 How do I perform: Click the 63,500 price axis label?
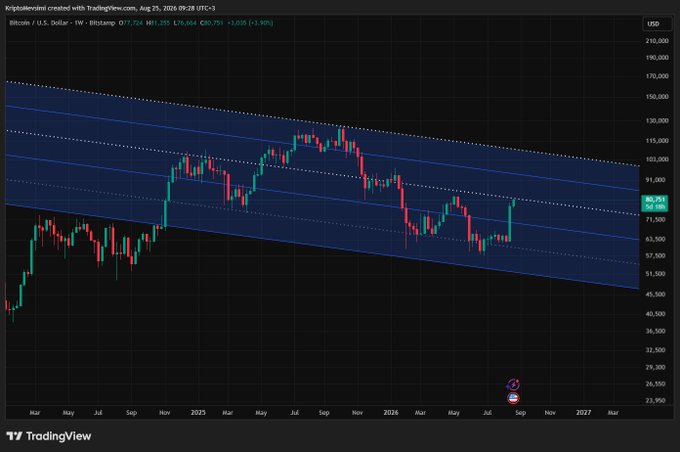[x=657, y=239]
